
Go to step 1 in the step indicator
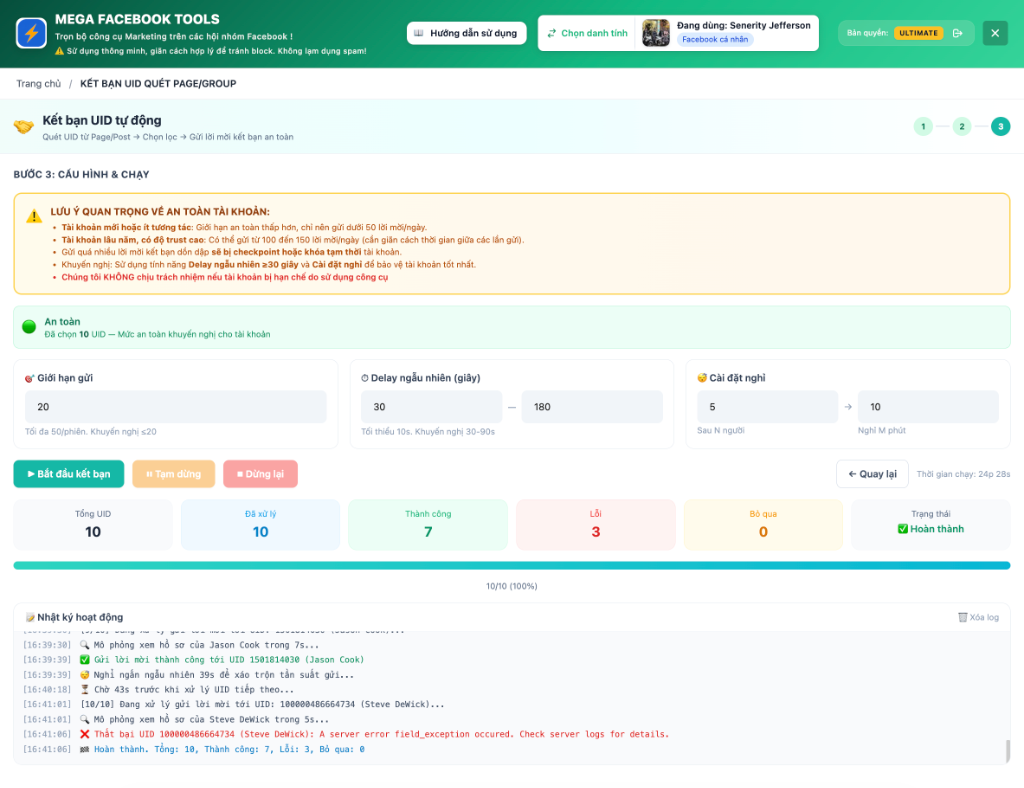pyautogui.click(x=923, y=127)
